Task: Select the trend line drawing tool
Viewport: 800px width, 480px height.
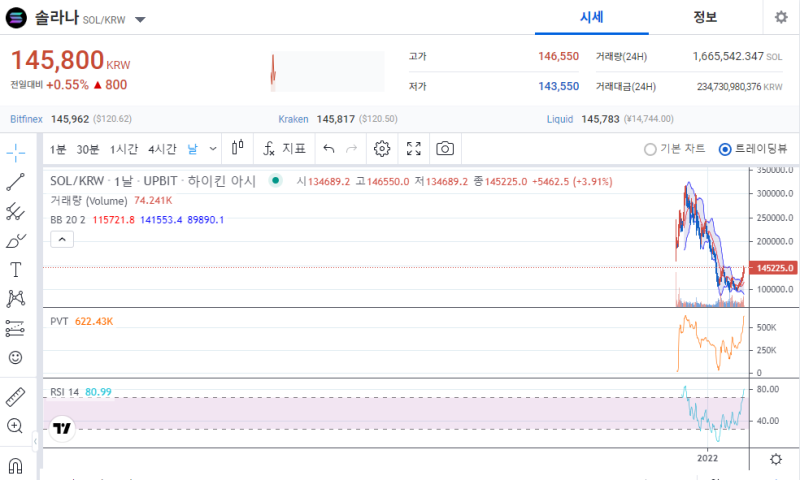Action: tap(15, 182)
